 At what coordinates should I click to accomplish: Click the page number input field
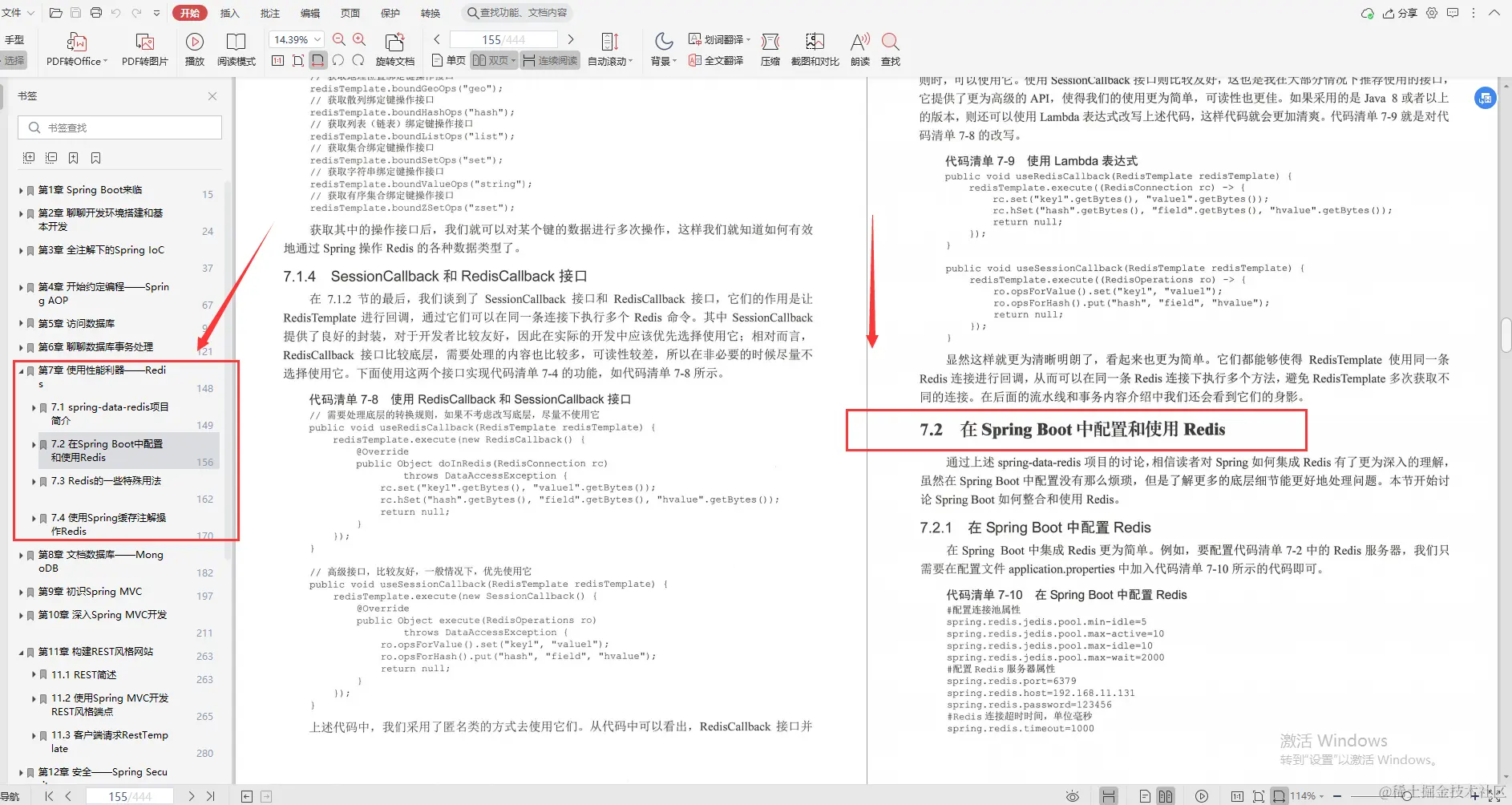pos(503,38)
